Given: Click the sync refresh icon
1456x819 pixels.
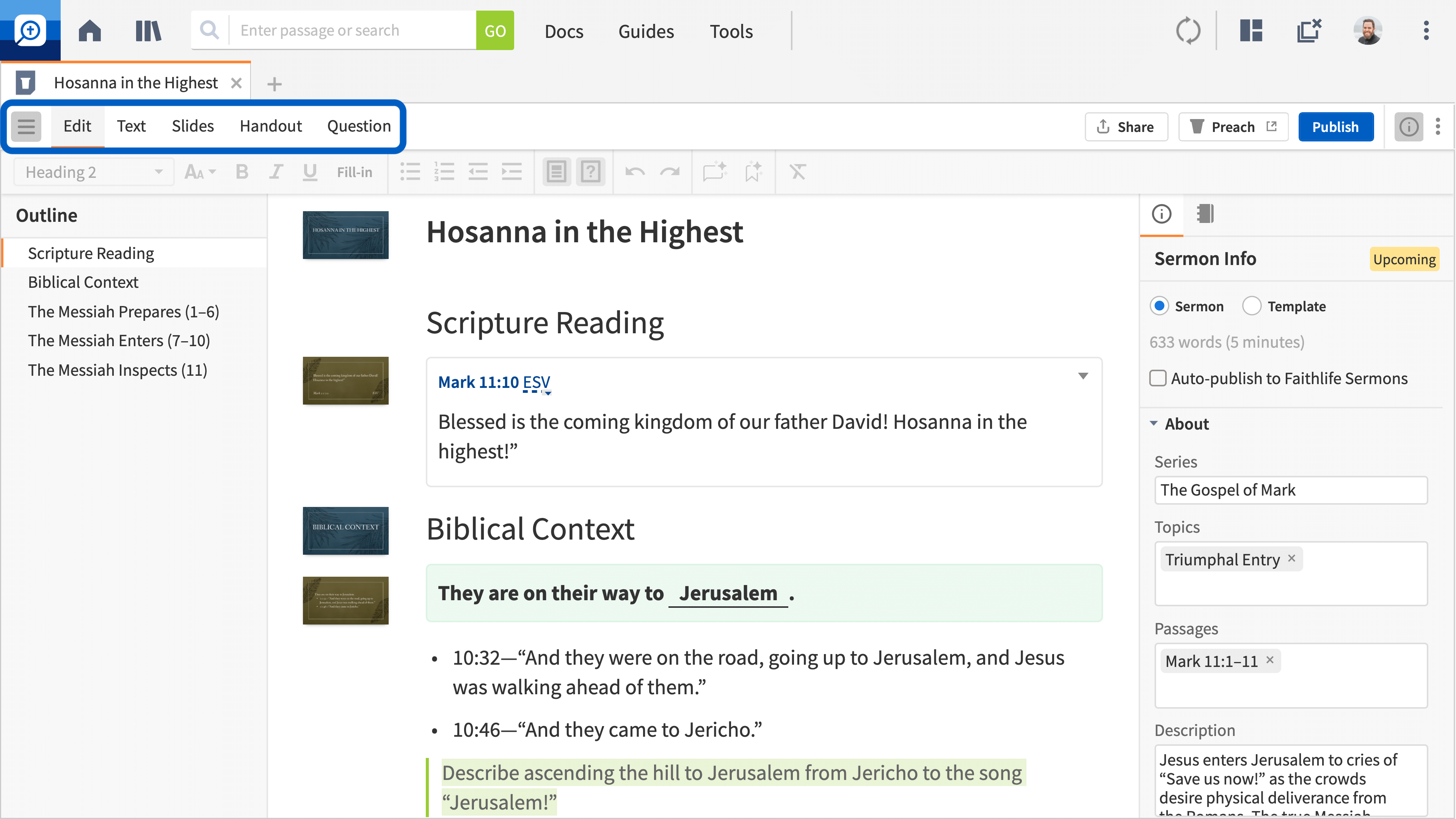Looking at the screenshot, I should (x=1188, y=30).
